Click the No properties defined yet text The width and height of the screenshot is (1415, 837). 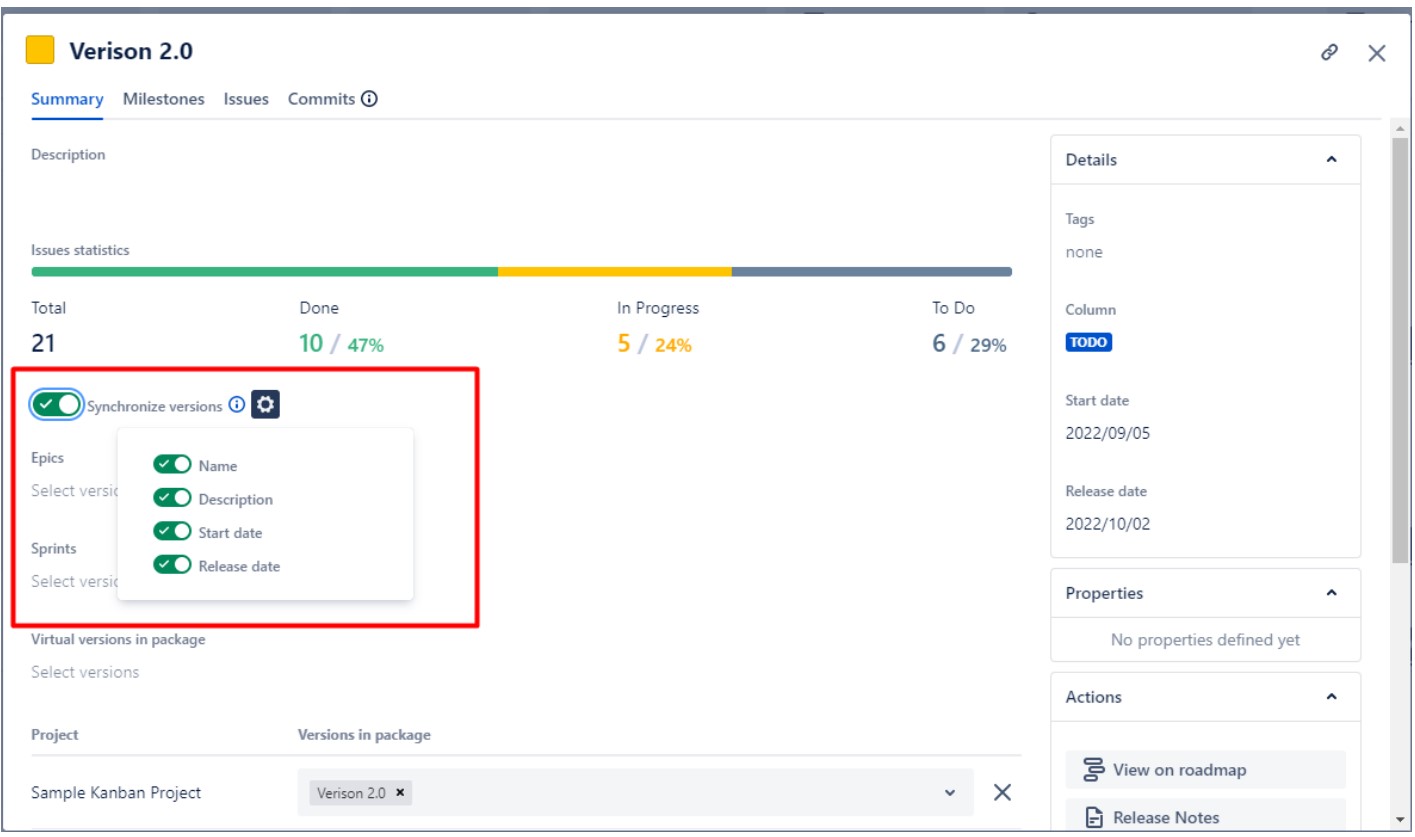click(x=1205, y=640)
